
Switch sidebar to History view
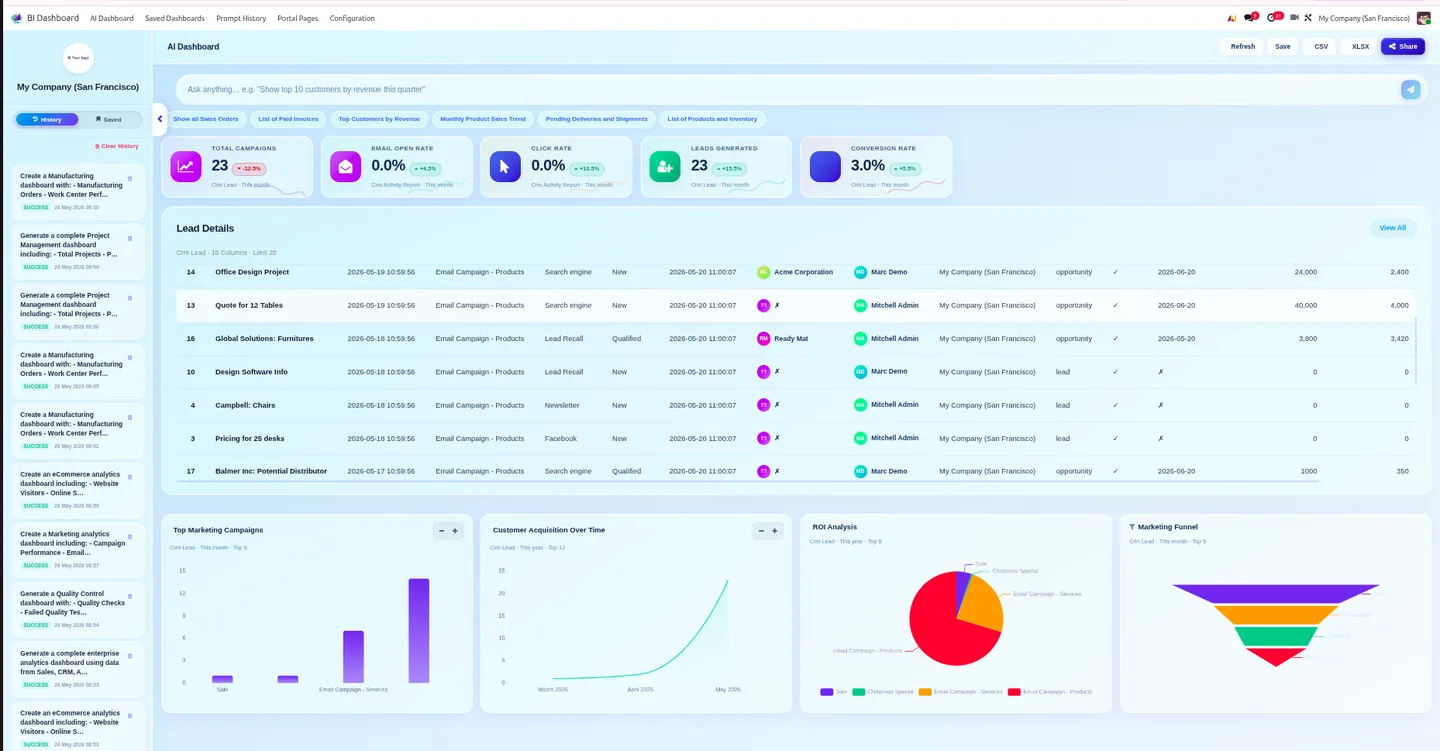tap(47, 119)
